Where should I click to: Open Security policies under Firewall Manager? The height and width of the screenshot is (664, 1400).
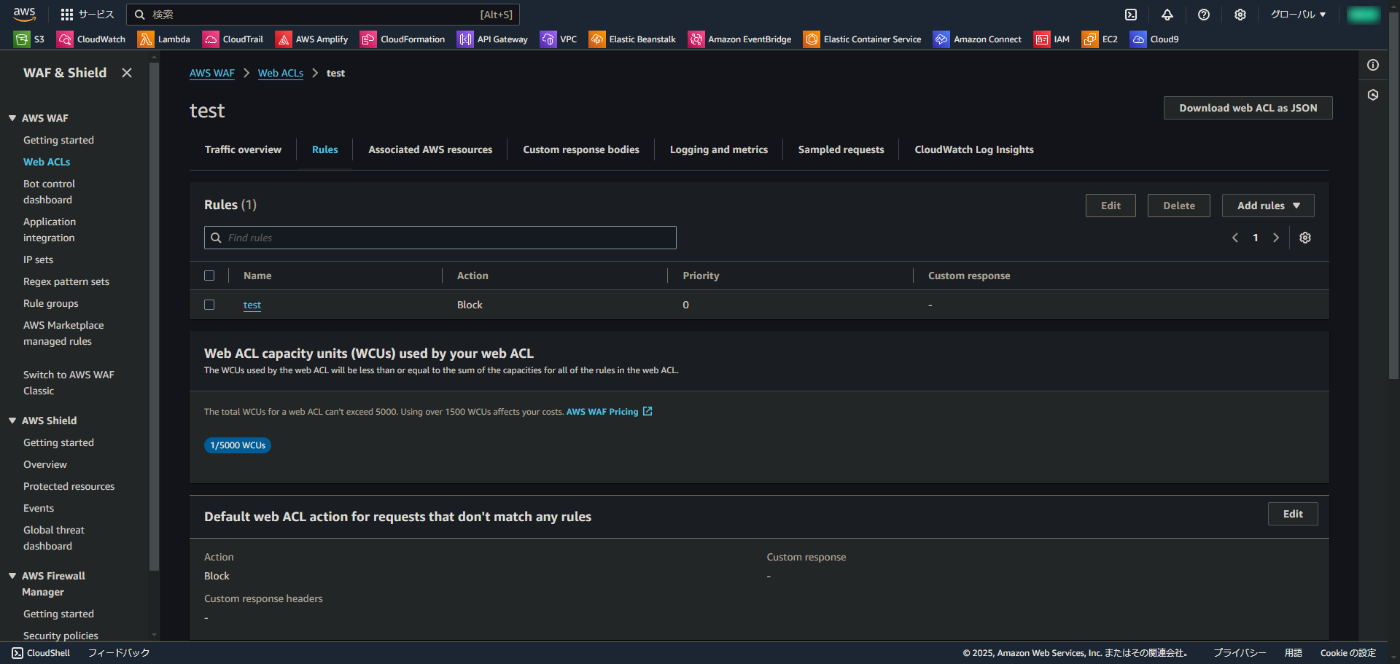coord(61,635)
